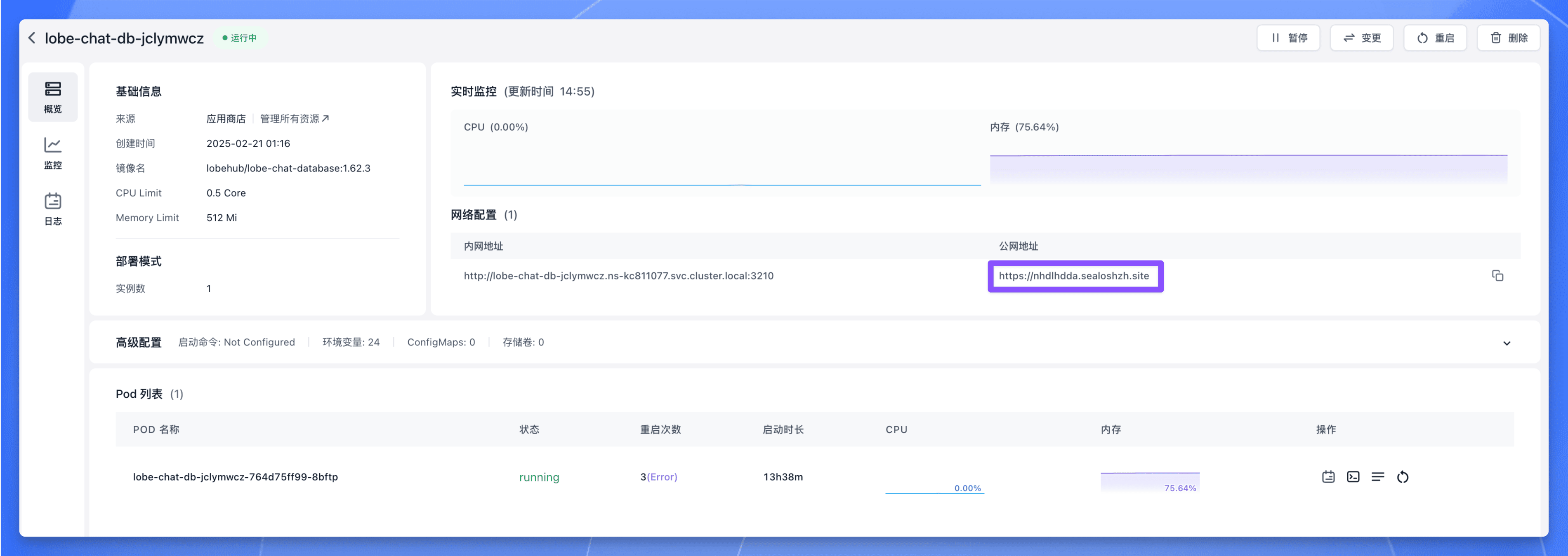
Task: Open pod details via the calendar icon
Action: point(1327,477)
